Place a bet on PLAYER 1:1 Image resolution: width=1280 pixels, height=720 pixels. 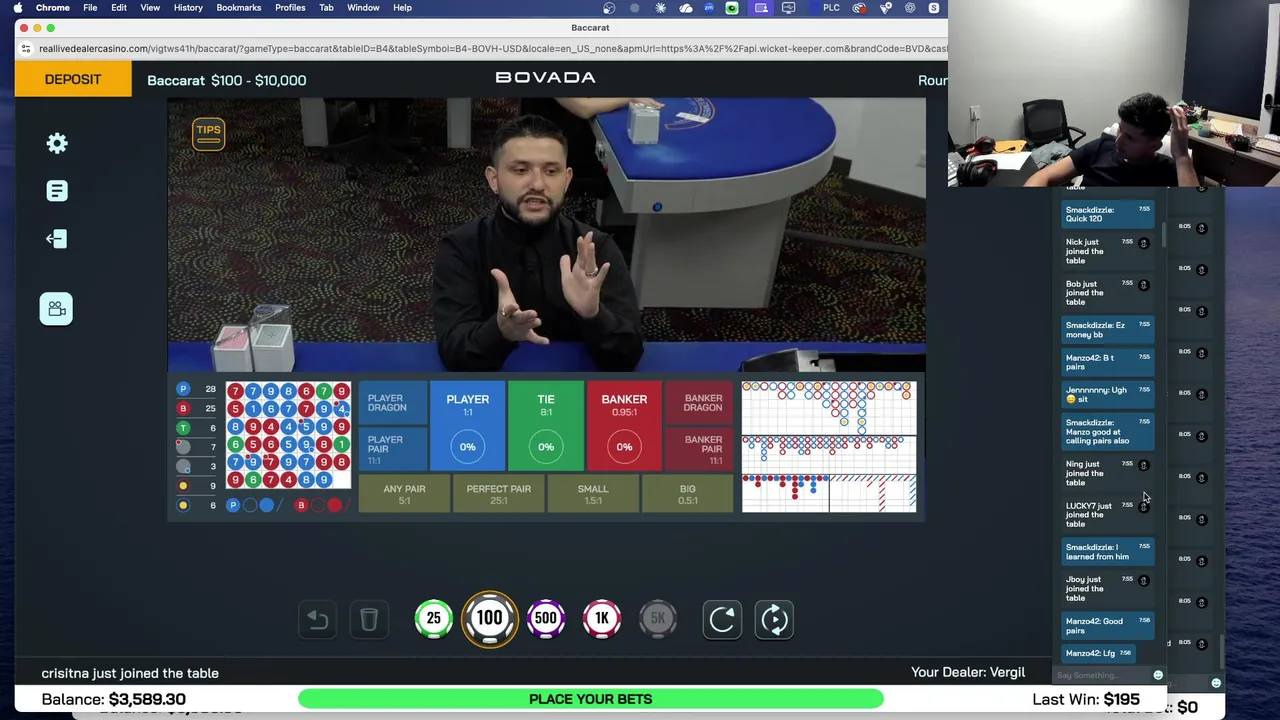pos(468,426)
